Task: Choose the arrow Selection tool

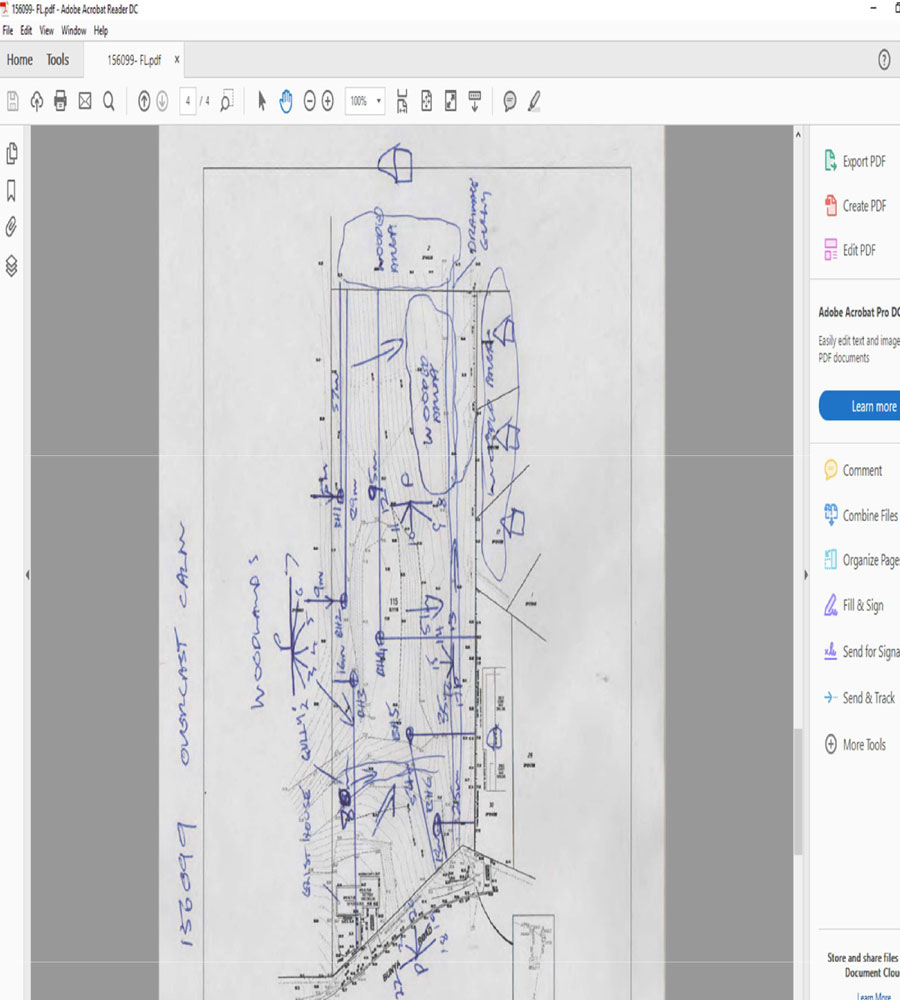Action: tap(262, 101)
